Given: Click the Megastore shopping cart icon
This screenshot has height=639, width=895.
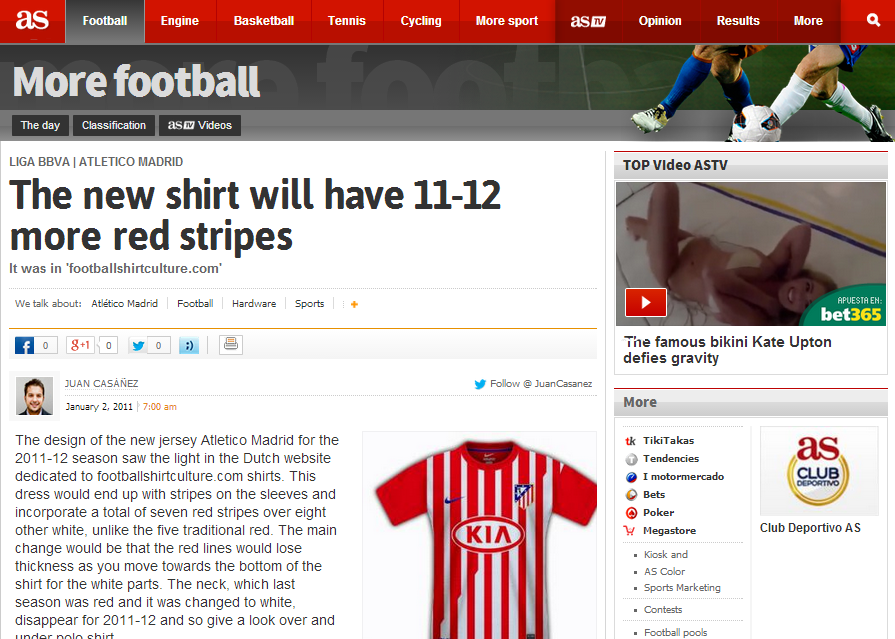Looking at the screenshot, I should pos(630,531).
